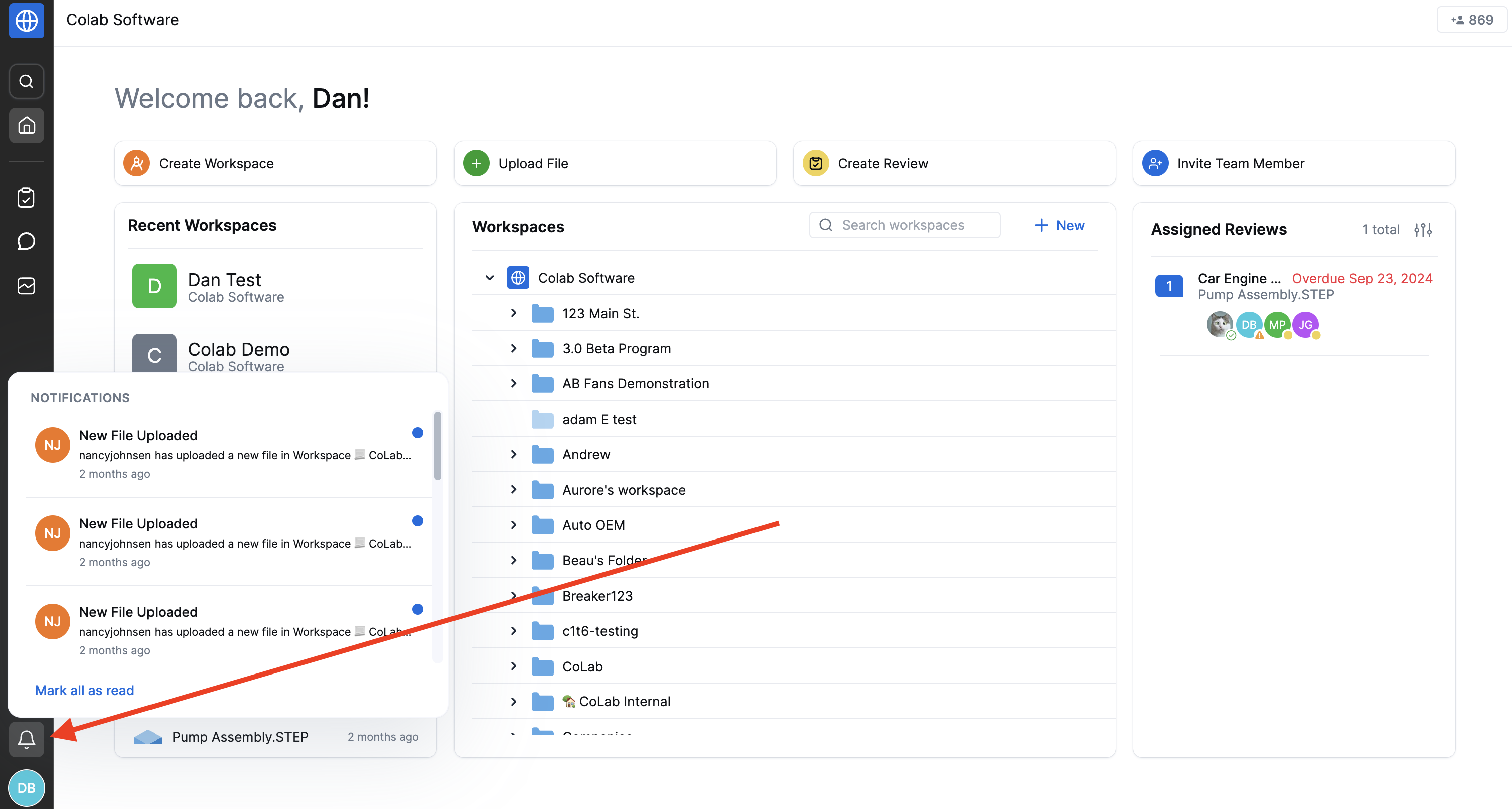
Task: Click the Colab Software globe logo
Action: tap(27, 21)
